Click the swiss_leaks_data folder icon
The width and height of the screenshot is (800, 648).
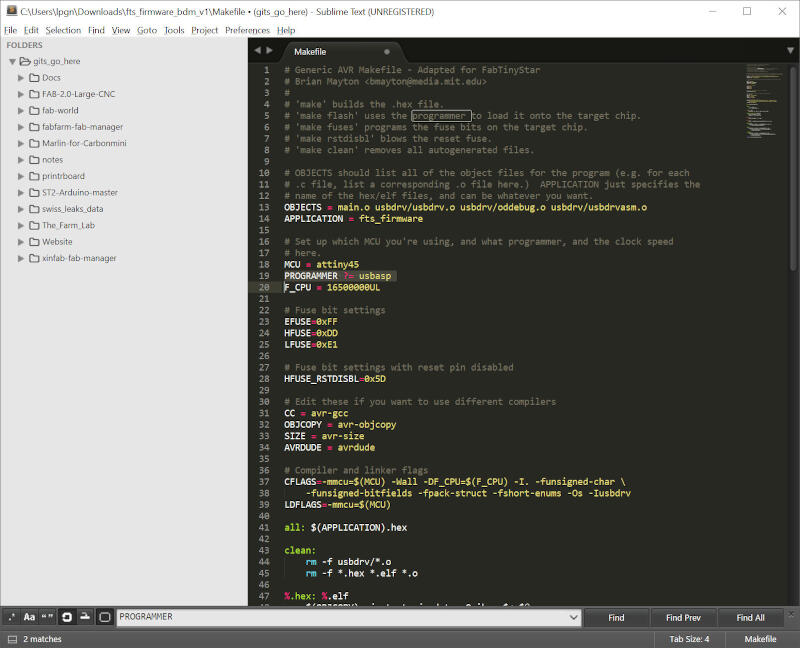coord(34,209)
